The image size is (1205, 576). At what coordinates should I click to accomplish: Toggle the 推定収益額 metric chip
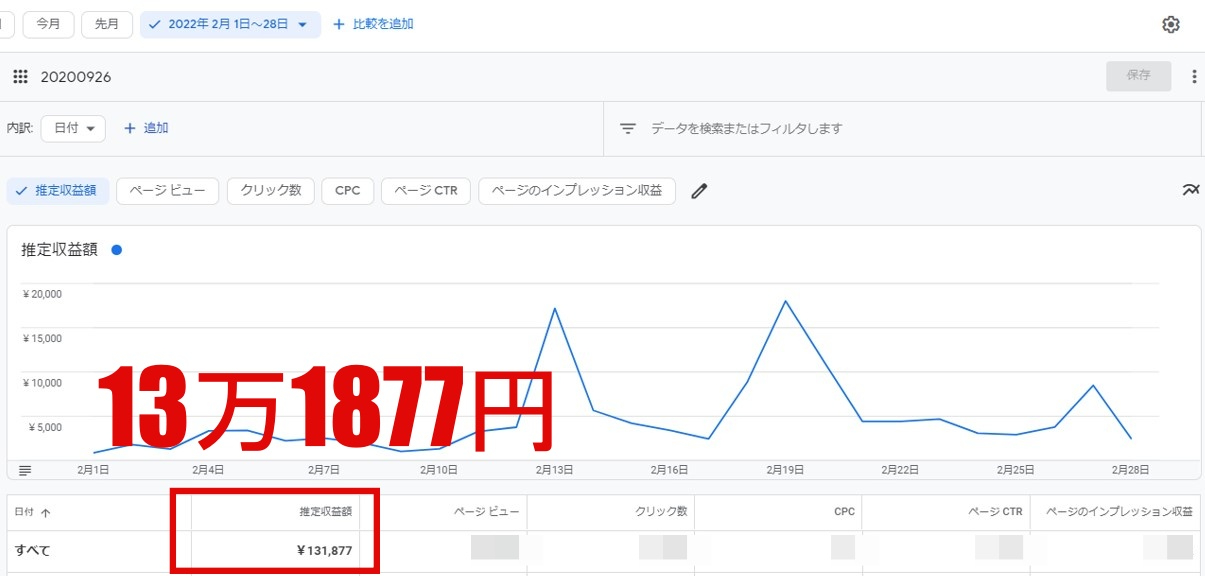tap(58, 191)
